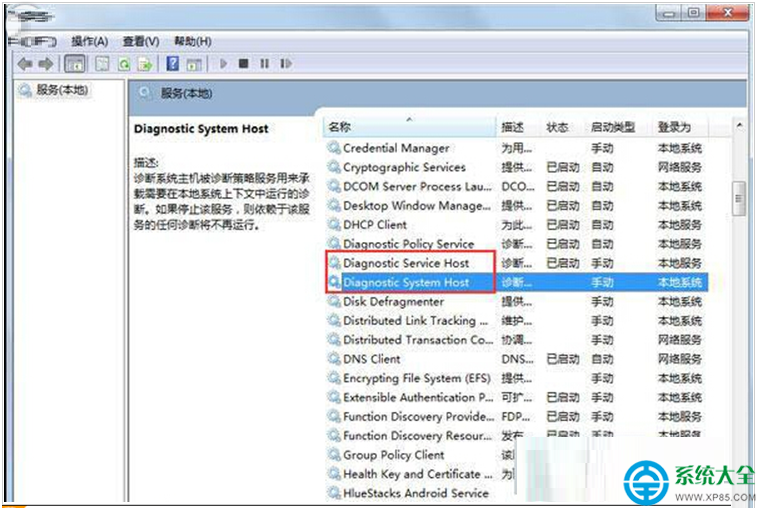
Task: Select Function Discovery Provider Host service
Action: tap(517, 417)
